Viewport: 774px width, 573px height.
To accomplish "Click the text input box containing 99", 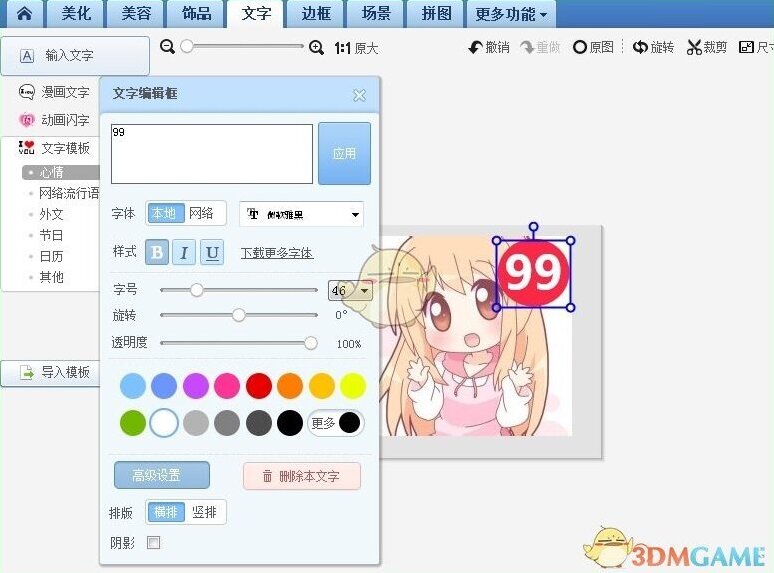I will 211,153.
